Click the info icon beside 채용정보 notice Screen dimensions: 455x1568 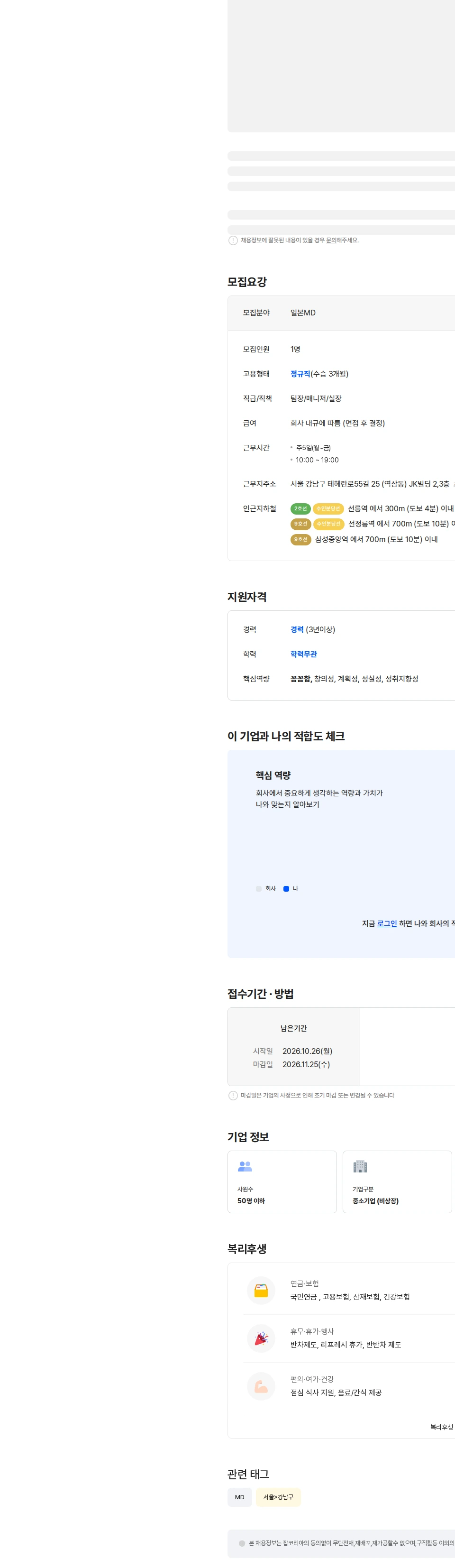click(233, 240)
